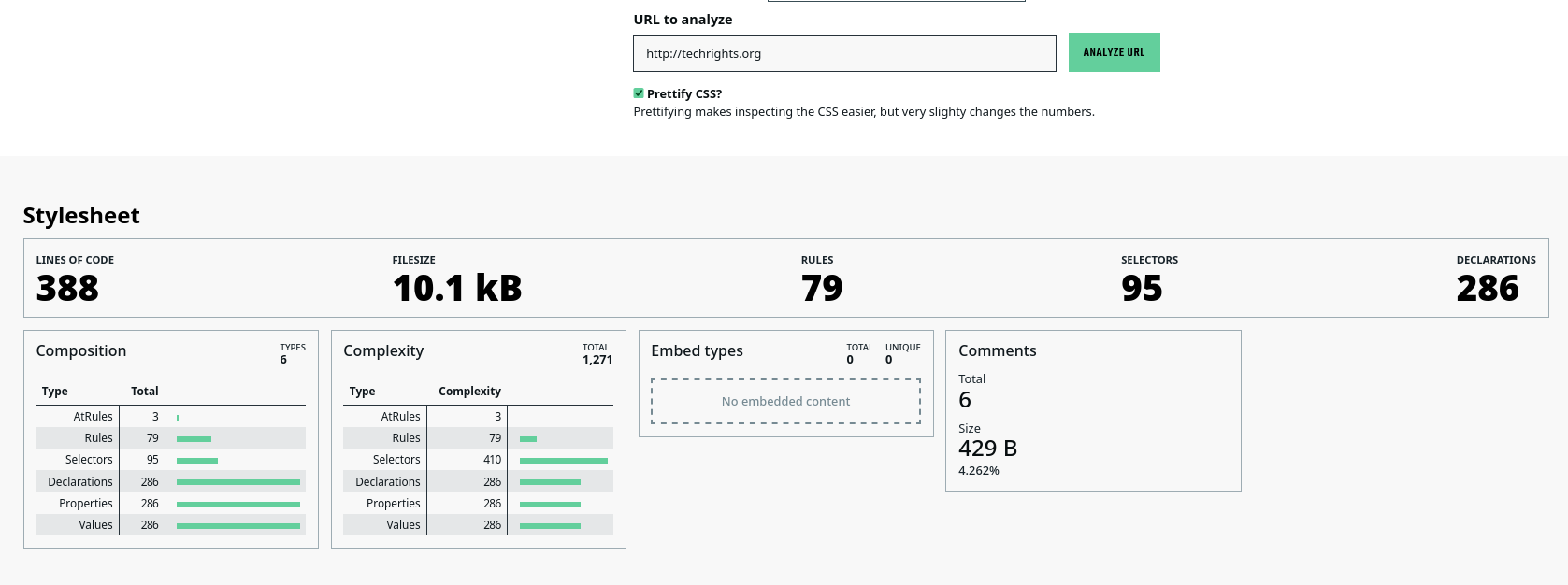Viewport: 1568px width, 585px height.
Task: Open the Composition panel header
Action: tap(81, 350)
